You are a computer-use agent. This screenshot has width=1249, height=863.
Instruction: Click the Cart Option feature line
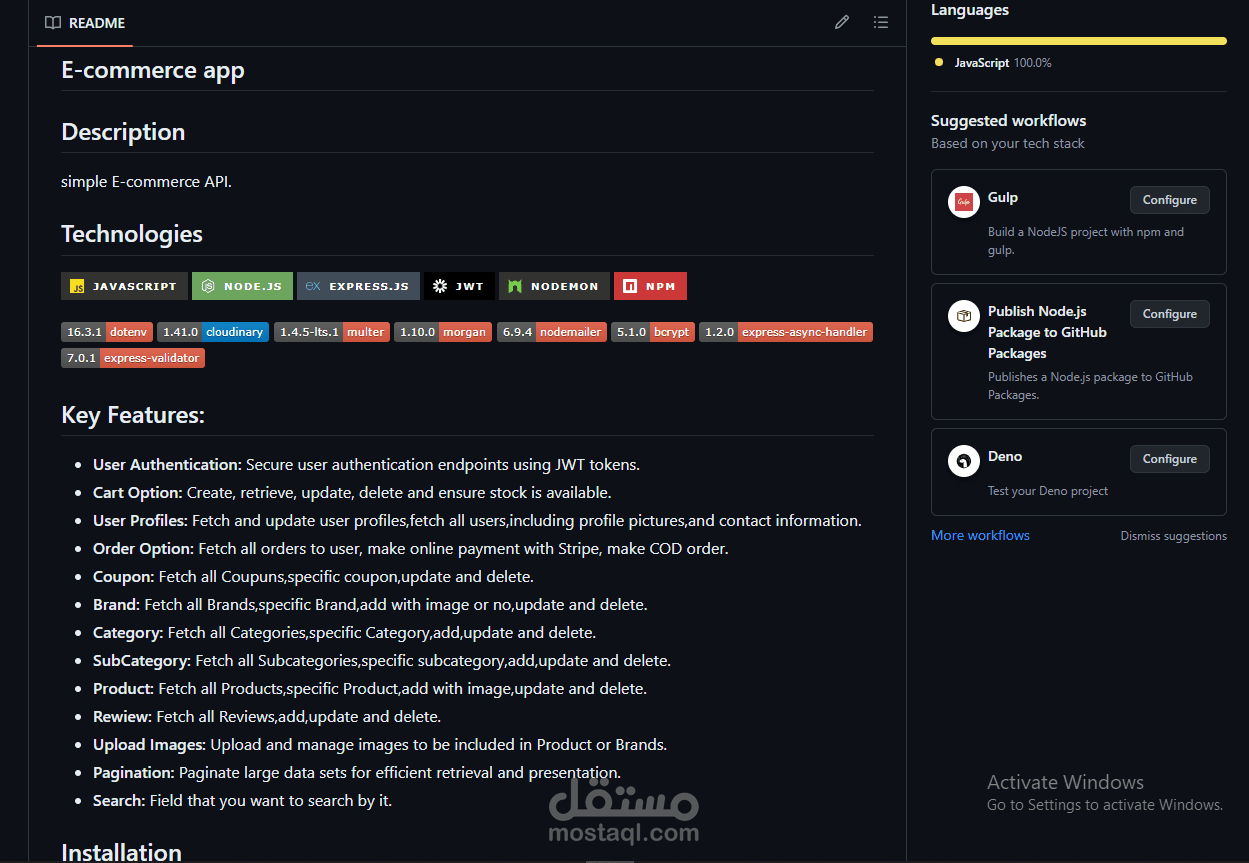point(352,493)
